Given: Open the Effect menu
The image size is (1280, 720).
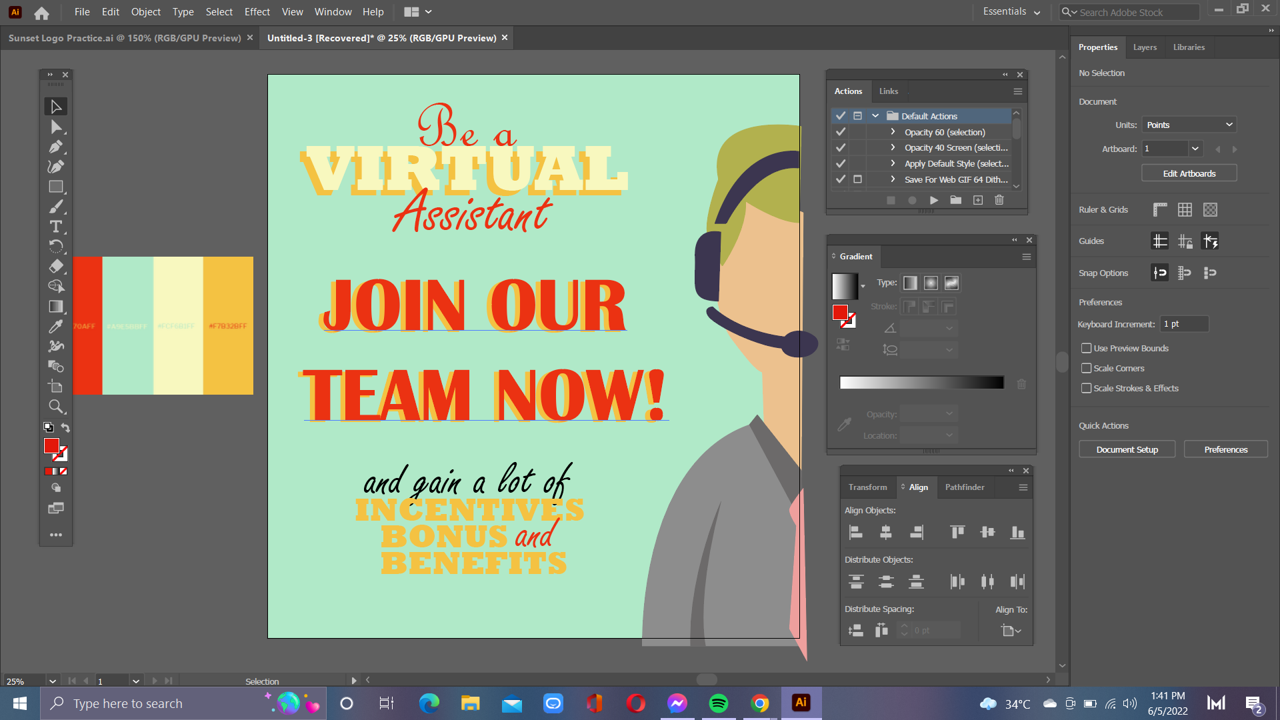Looking at the screenshot, I should [x=257, y=12].
